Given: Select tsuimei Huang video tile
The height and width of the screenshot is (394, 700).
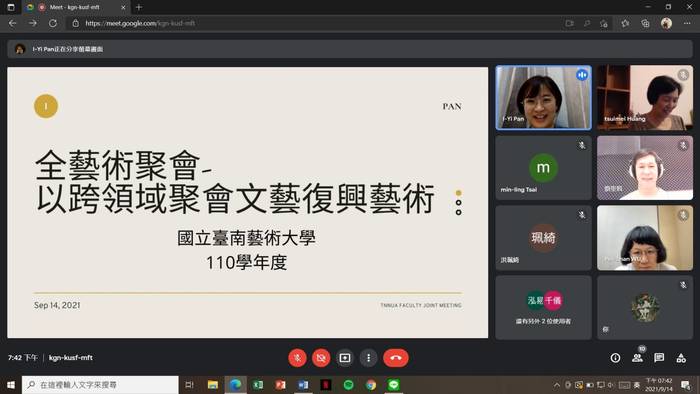Looking at the screenshot, I should (x=645, y=98).
